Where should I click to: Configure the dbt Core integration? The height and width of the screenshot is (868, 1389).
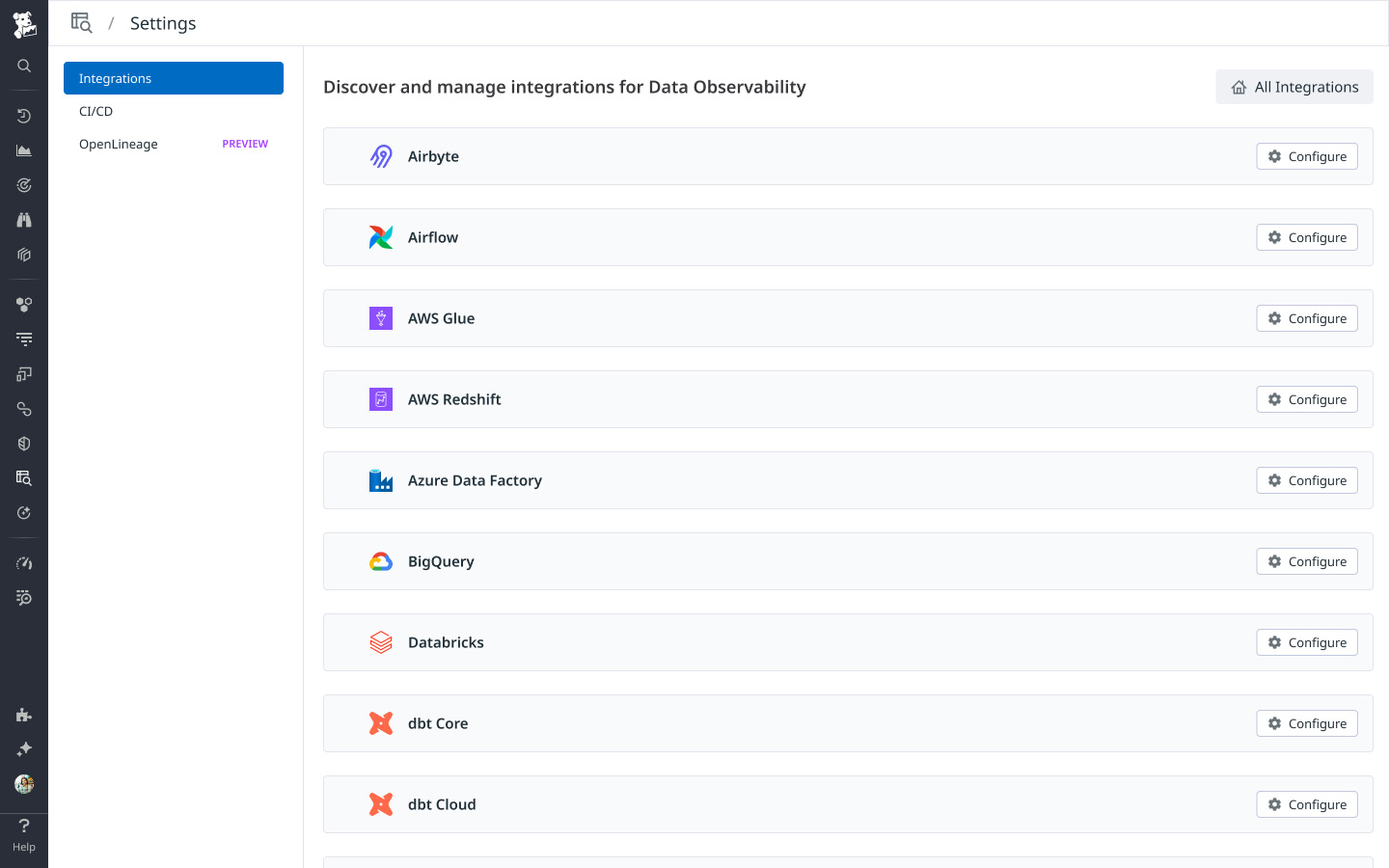coord(1307,723)
